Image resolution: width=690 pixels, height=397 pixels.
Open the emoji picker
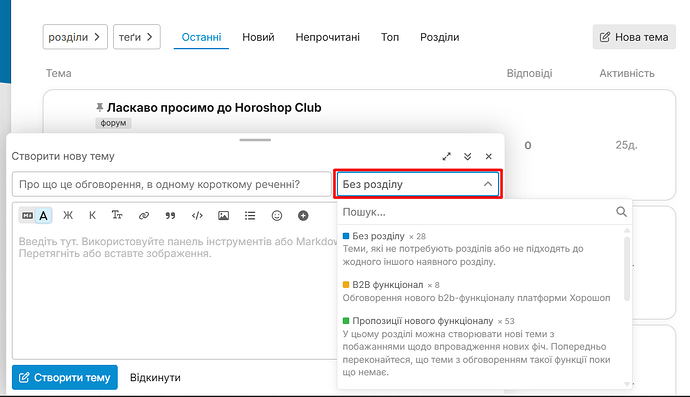point(276,216)
